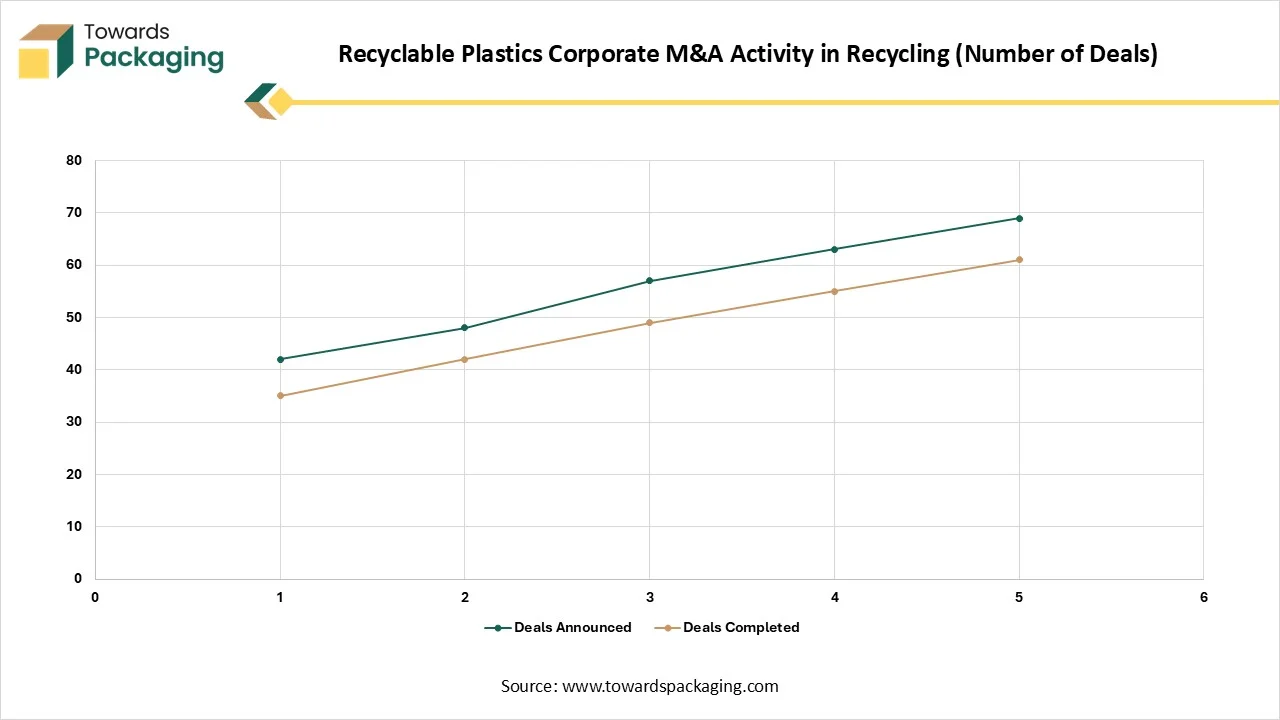The width and height of the screenshot is (1280, 720).
Task: Select the Deals Completed point at value 35
Action: pos(280,396)
